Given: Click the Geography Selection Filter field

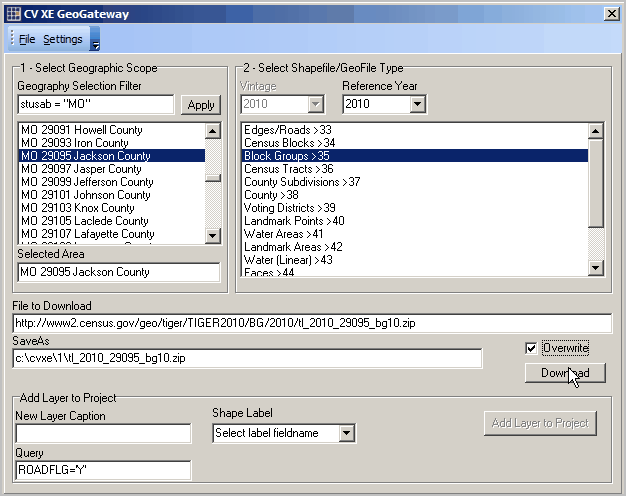Looking at the screenshot, I should click(96, 105).
